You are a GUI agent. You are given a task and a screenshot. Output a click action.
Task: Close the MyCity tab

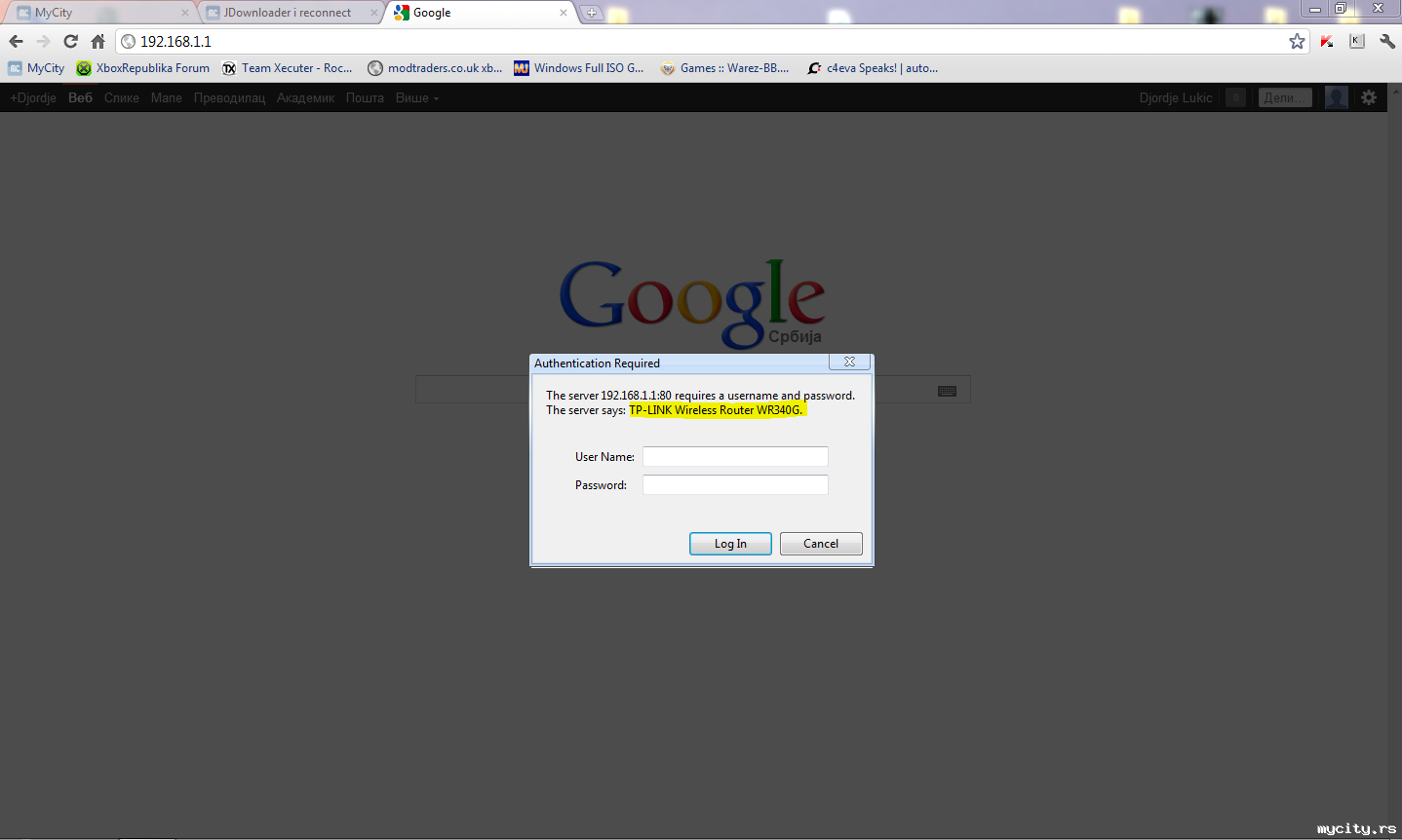click(185, 13)
